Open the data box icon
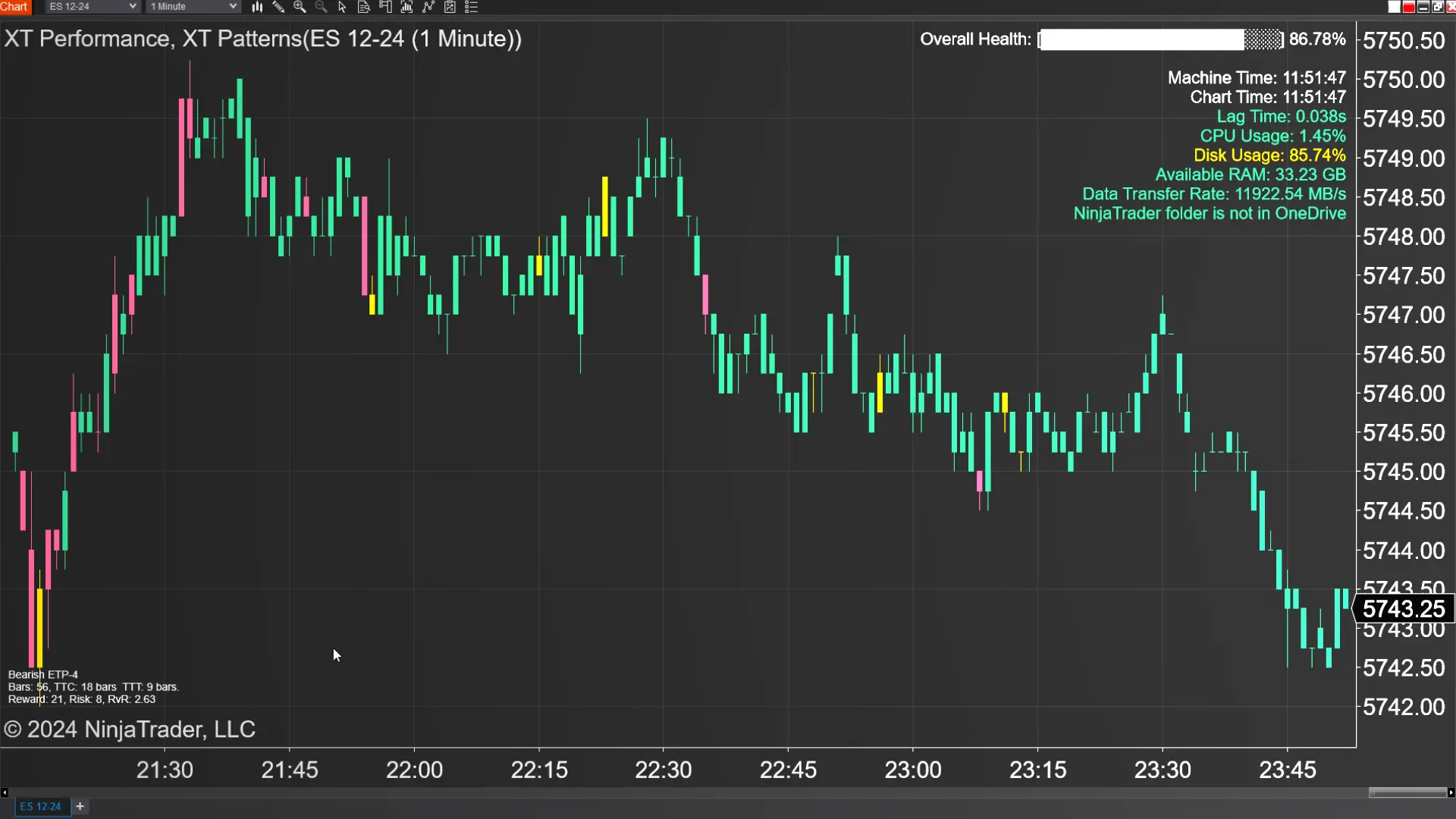The width and height of the screenshot is (1456, 819). tap(363, 7)
